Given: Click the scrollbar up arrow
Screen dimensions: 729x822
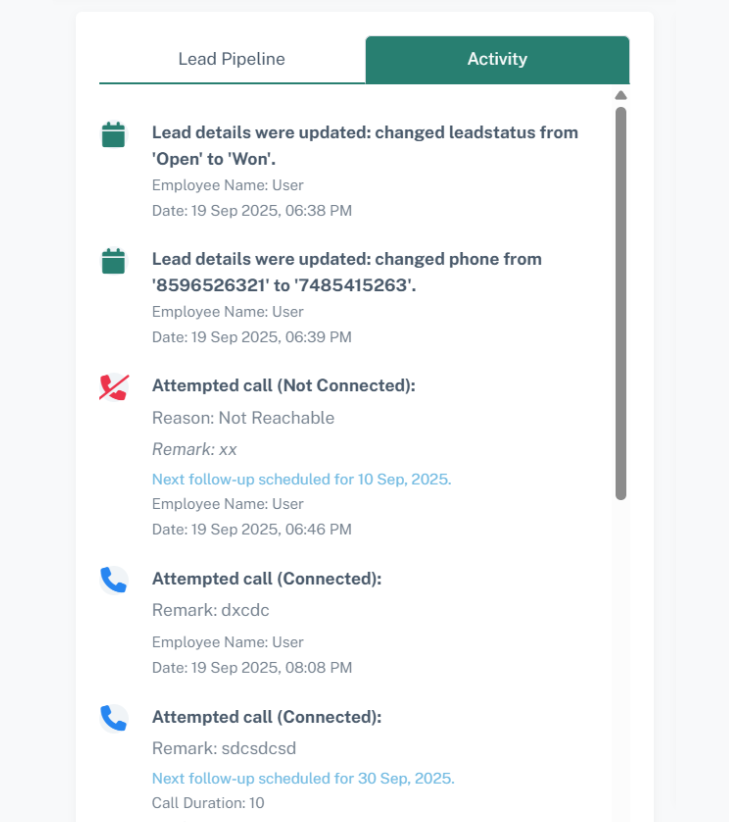Looking at the screenshot, I should pos(621,96).
